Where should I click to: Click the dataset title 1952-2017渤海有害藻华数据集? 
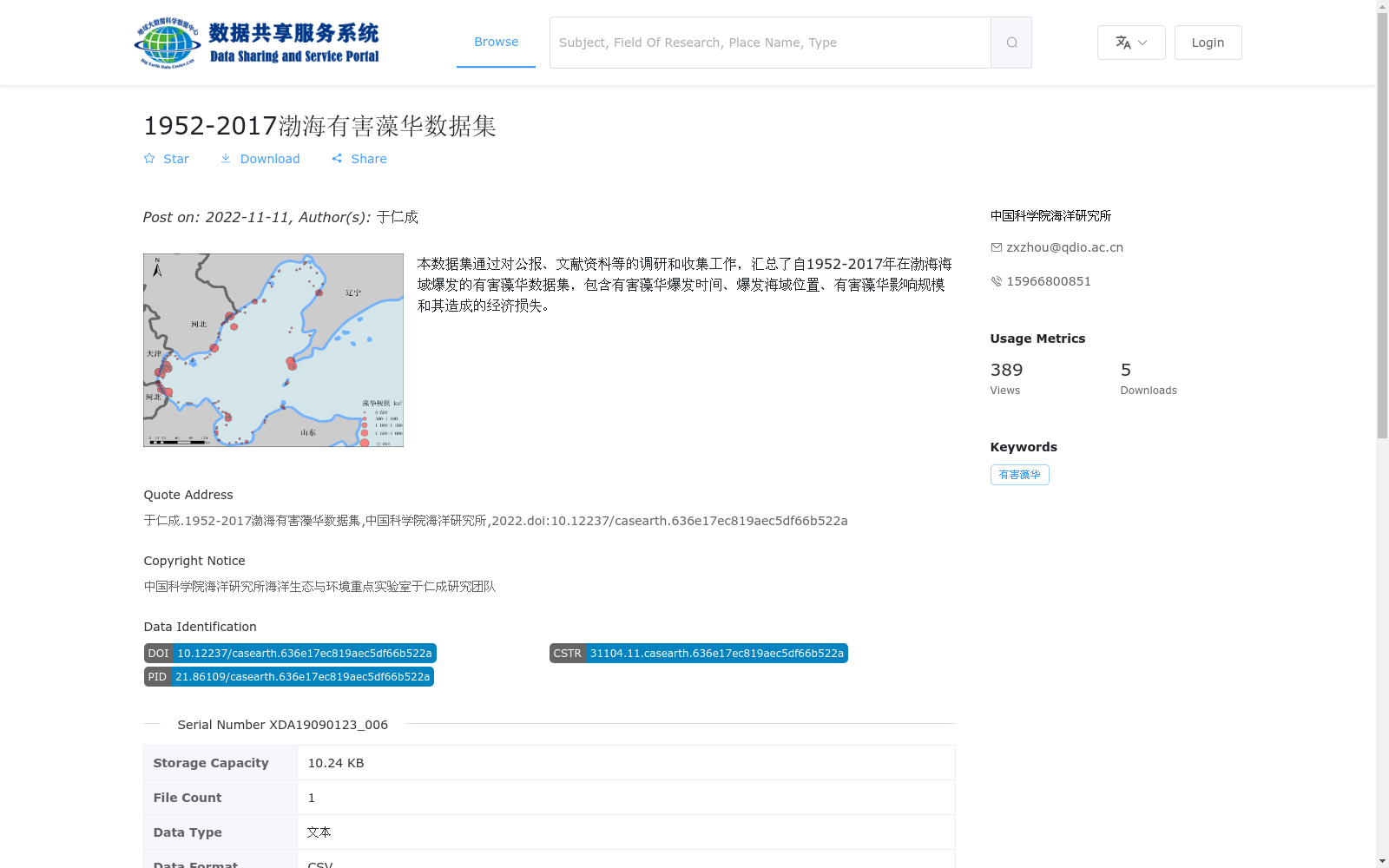coord(319,126)
